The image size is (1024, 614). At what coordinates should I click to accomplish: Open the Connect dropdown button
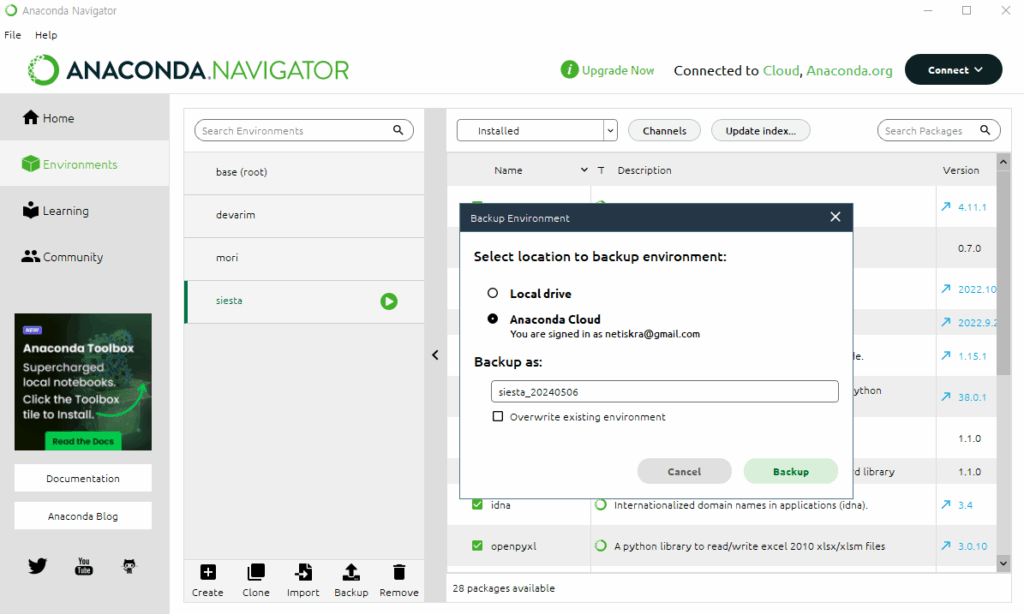coord(953,70)
